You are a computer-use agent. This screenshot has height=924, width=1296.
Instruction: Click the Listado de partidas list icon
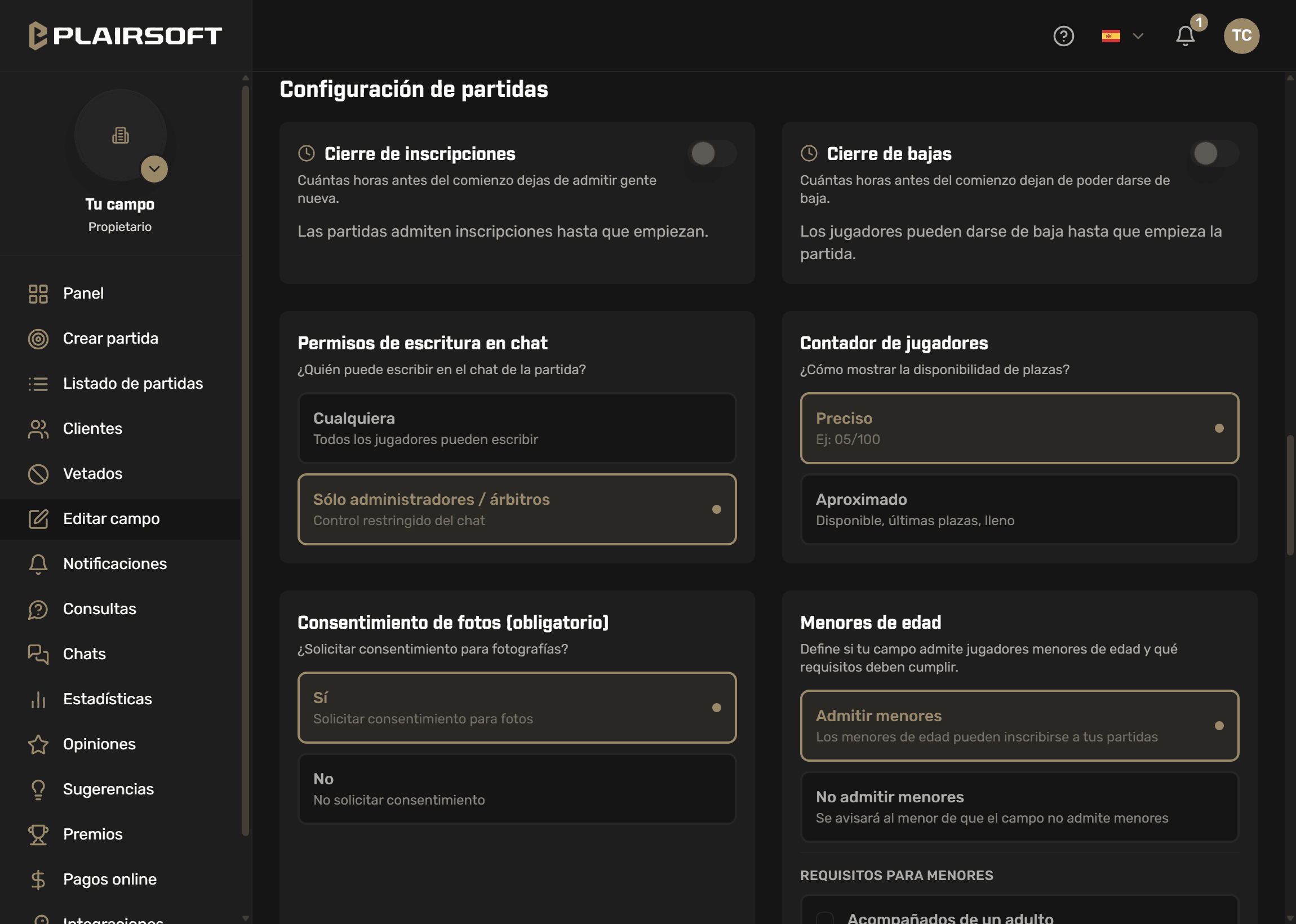pos(38,384)
